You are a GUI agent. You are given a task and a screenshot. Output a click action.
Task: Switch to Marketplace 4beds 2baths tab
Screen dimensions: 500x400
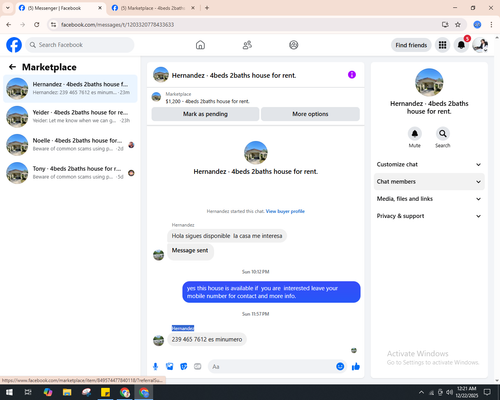[x=153, y=8]
